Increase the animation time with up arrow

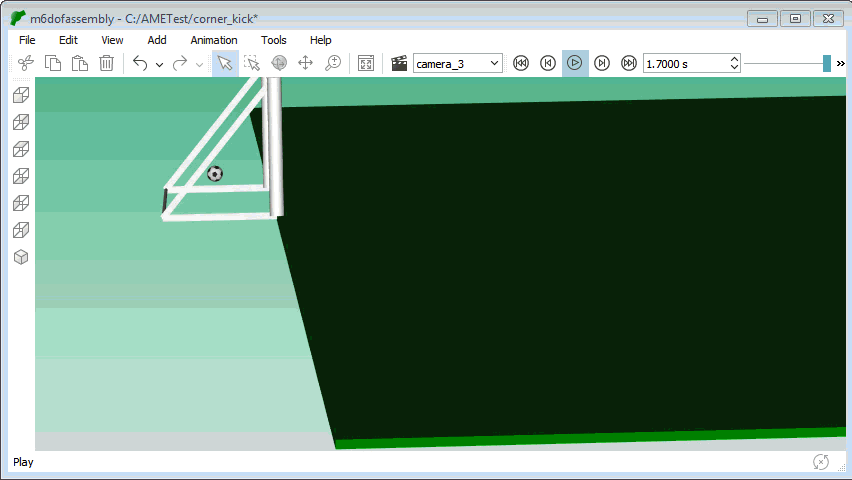pyautogui.click(x=735, y=59)
